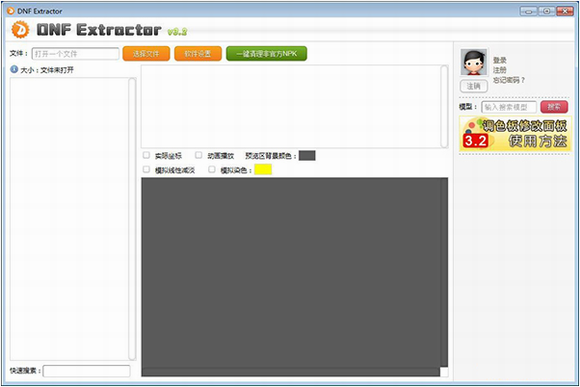Click the 注销 logout button
Viewport: 580px width, 387px height.
tap(474, 86)
